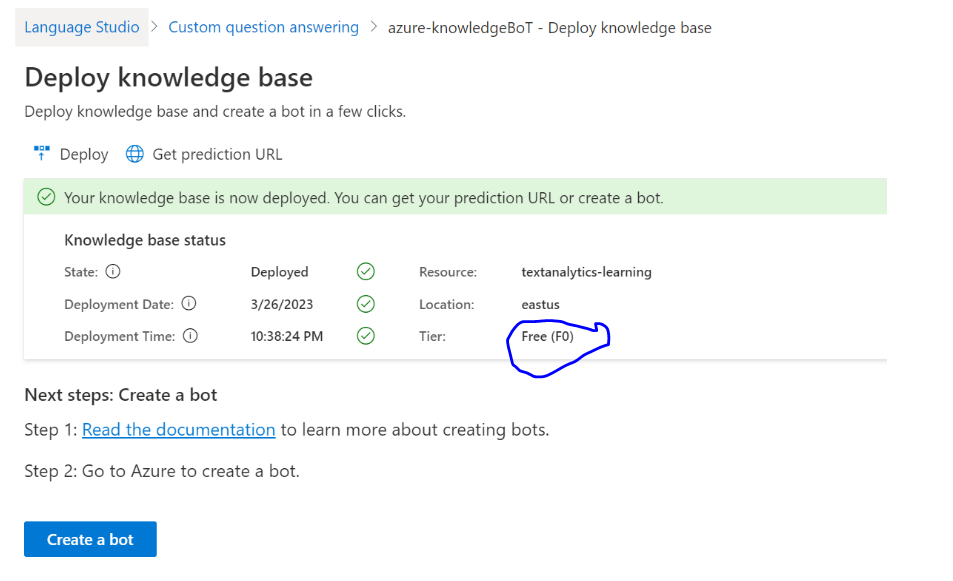The height and width of the screenshot is (581, 953).
Task: Click the Next steps: Create a bot heading
Action: tap(120, 395)
